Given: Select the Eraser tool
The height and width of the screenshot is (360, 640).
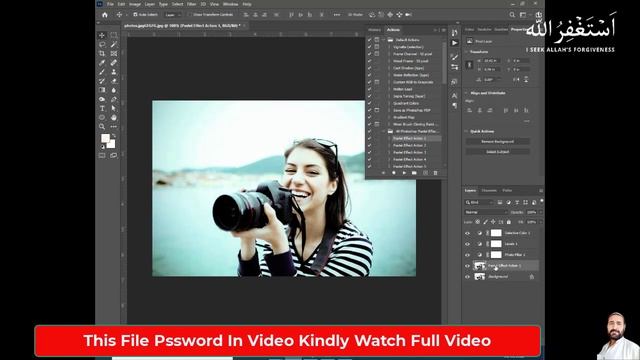Looking at the screenshot, I should [x=113, y=81].
